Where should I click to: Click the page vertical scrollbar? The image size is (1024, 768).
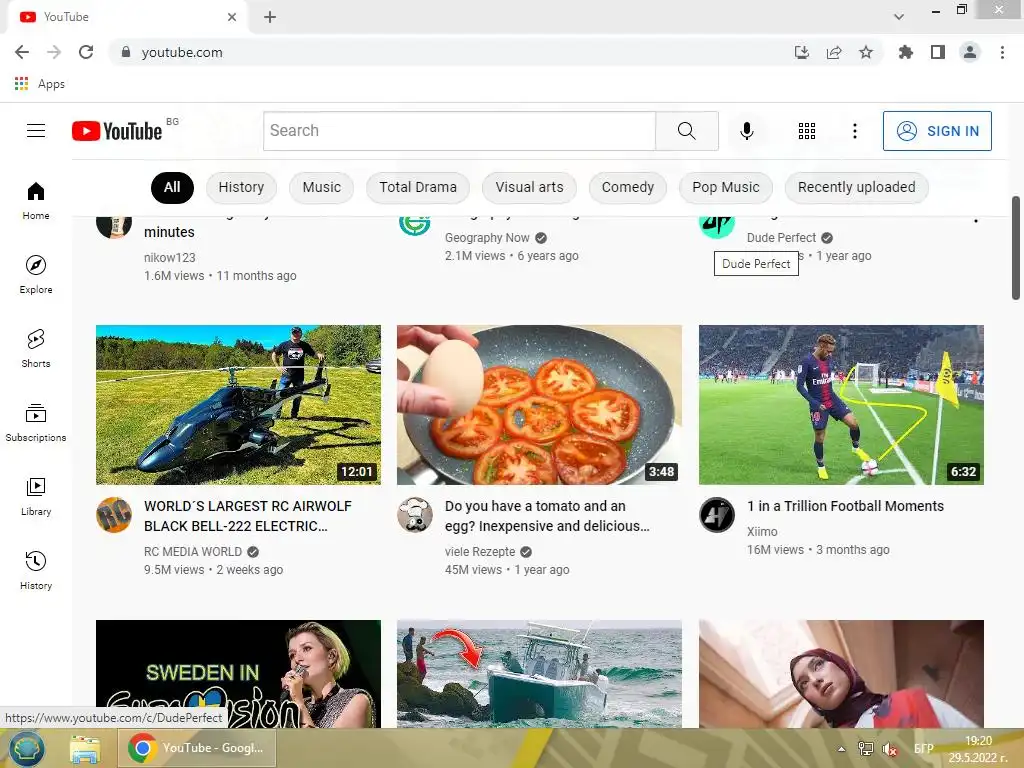coord(1016,248)
